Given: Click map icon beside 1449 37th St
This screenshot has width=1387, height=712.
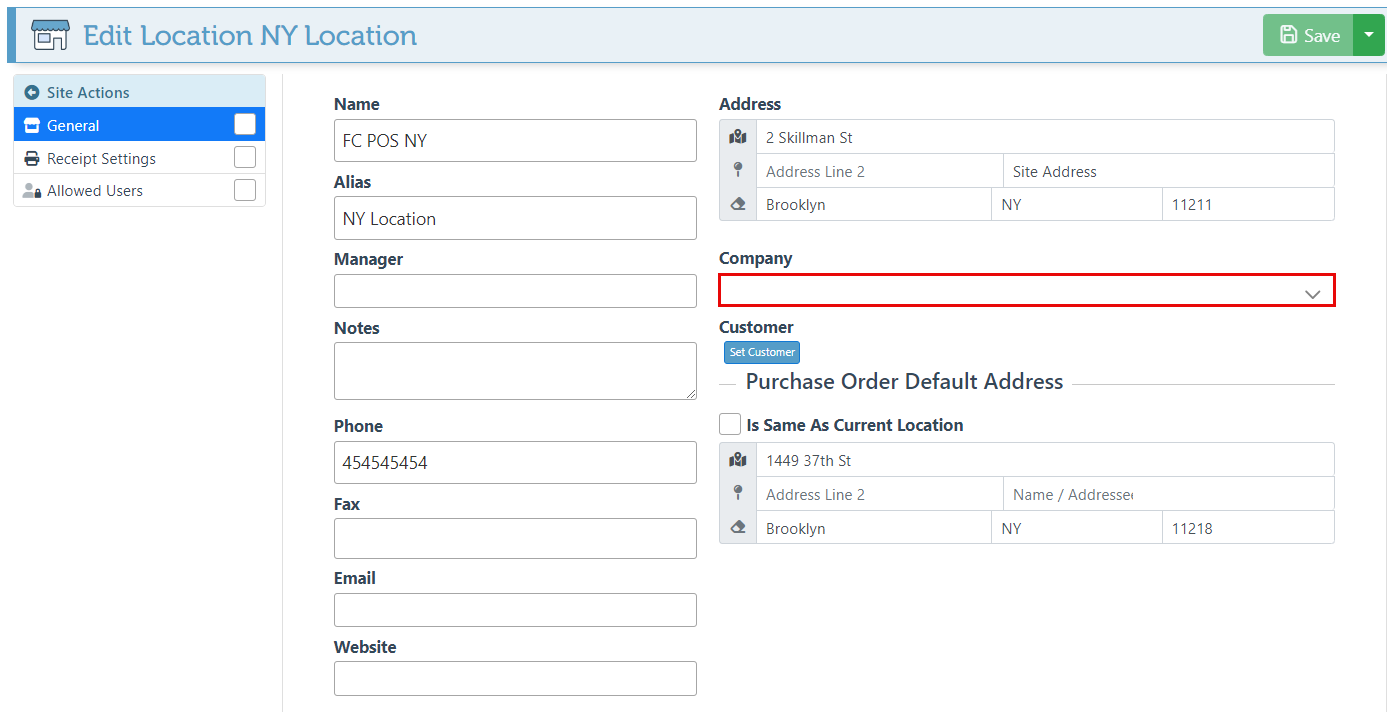Looking at the screenshot, I should pyautogui.click(x=738, y=460).
